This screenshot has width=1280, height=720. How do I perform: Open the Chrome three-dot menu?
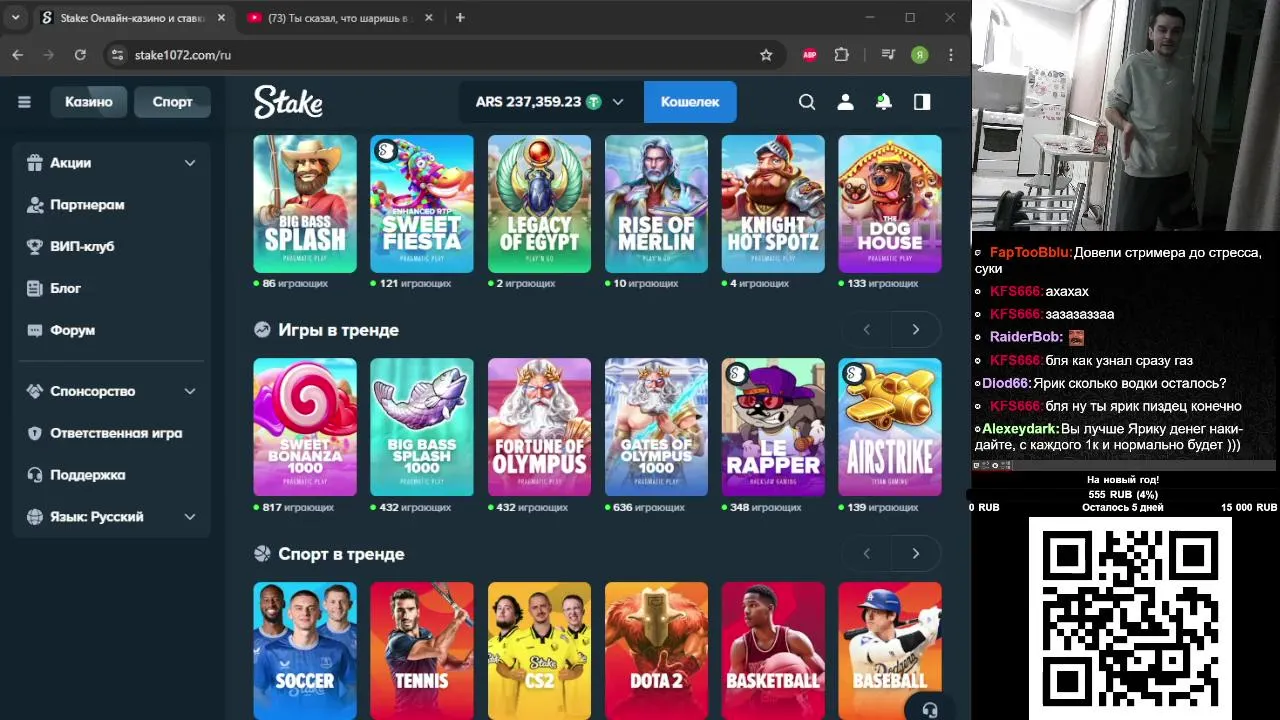coord(951,55)
